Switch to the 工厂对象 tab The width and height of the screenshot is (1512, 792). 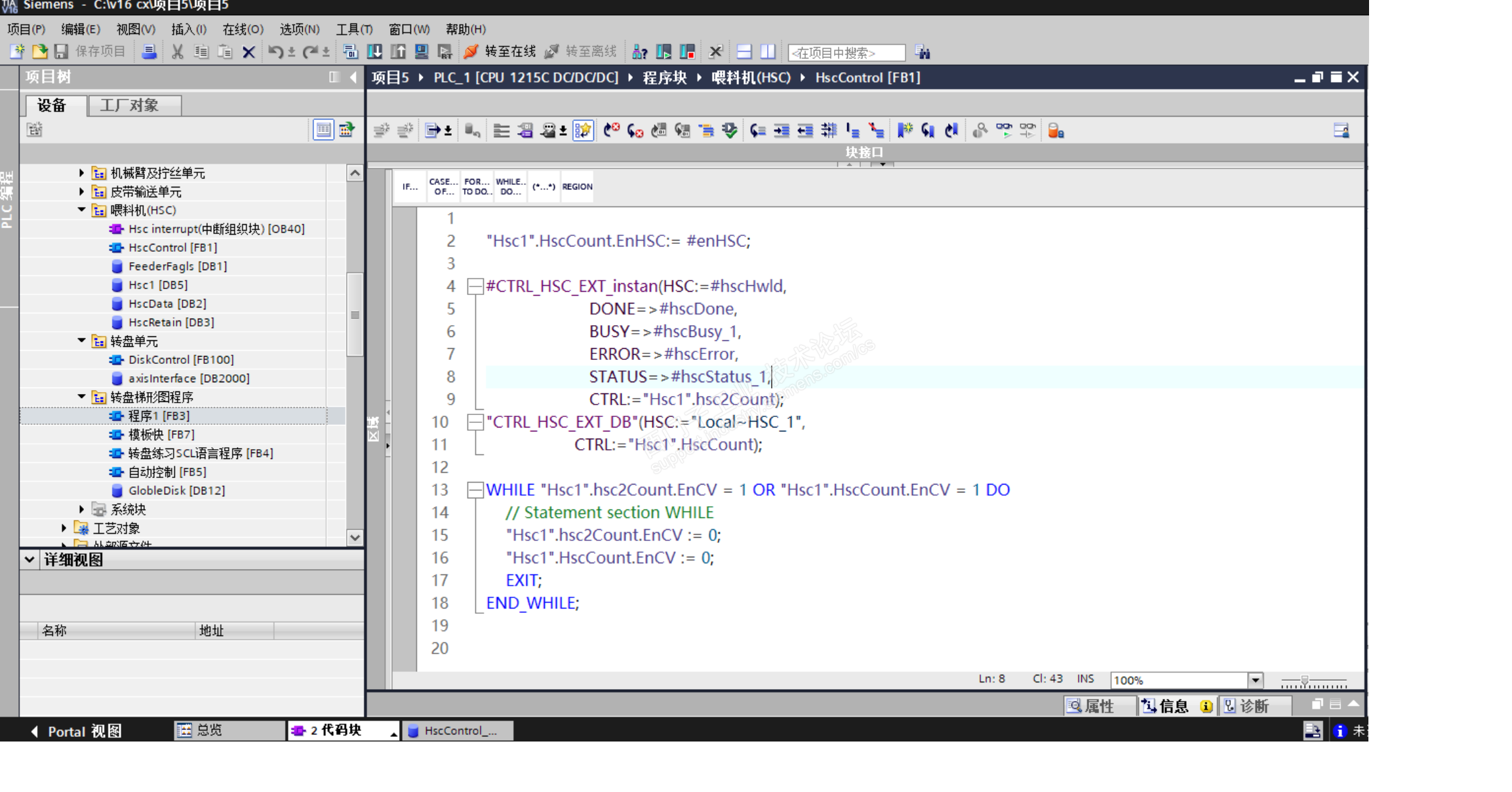[x=130, y=106]
